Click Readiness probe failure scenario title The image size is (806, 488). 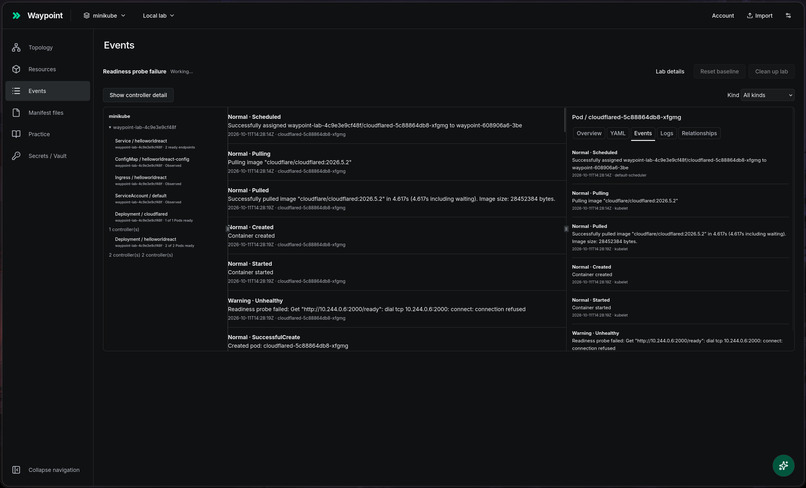[134, 71]
